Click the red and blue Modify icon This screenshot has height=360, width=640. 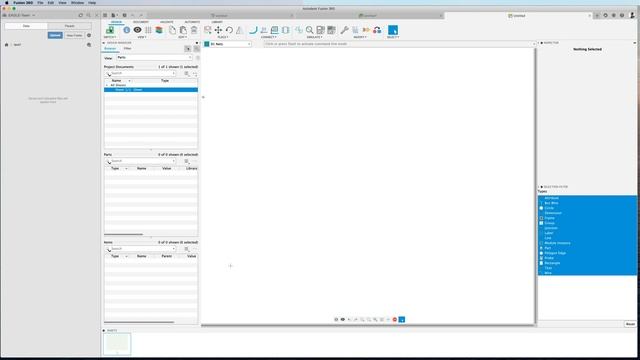(x=377, y=30)
